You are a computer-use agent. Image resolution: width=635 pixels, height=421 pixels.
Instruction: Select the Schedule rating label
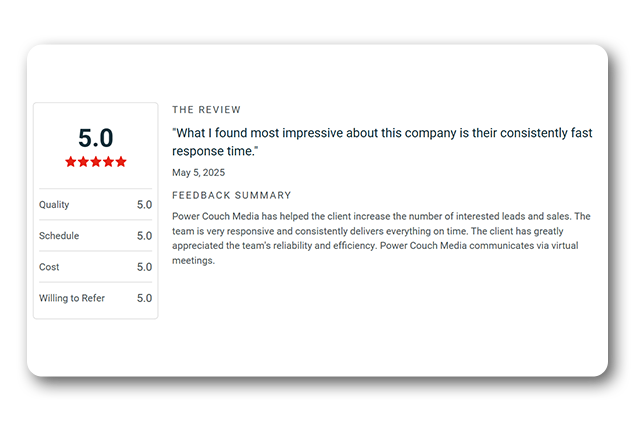point(59,236)
